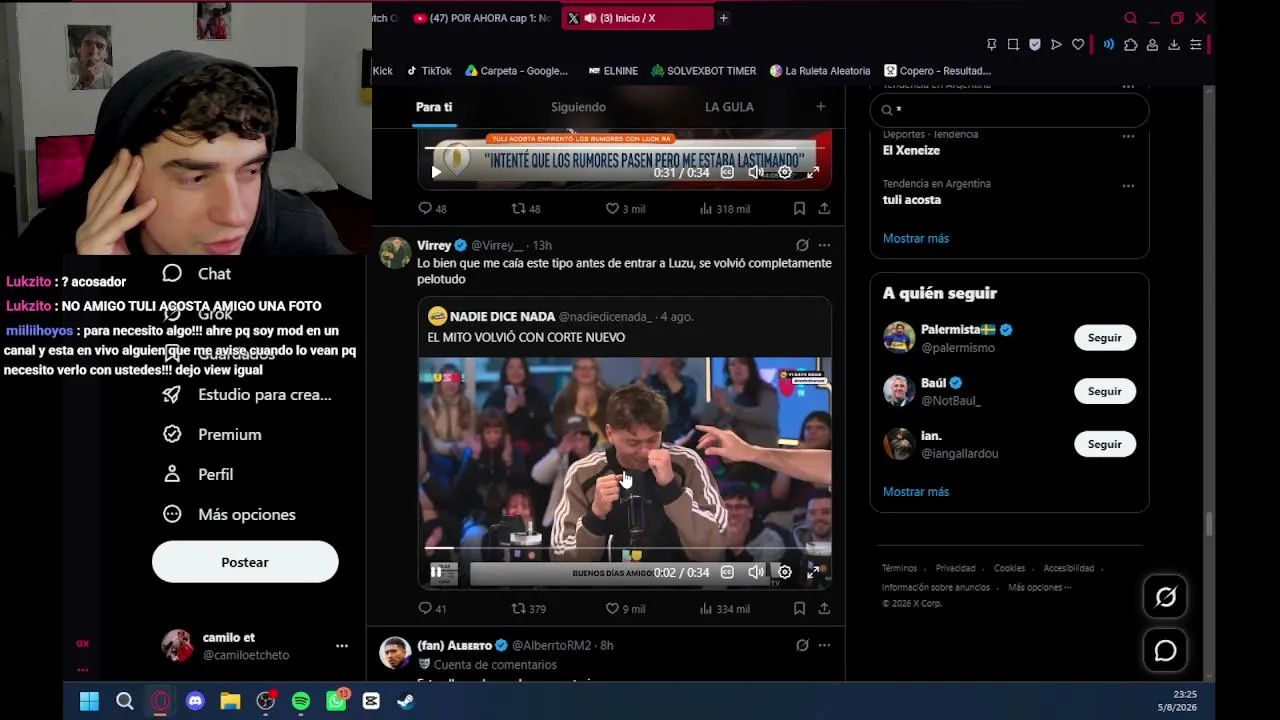Open the floating Grok button
Screen dimensions: 1280x720
(x=1165, y=597)
